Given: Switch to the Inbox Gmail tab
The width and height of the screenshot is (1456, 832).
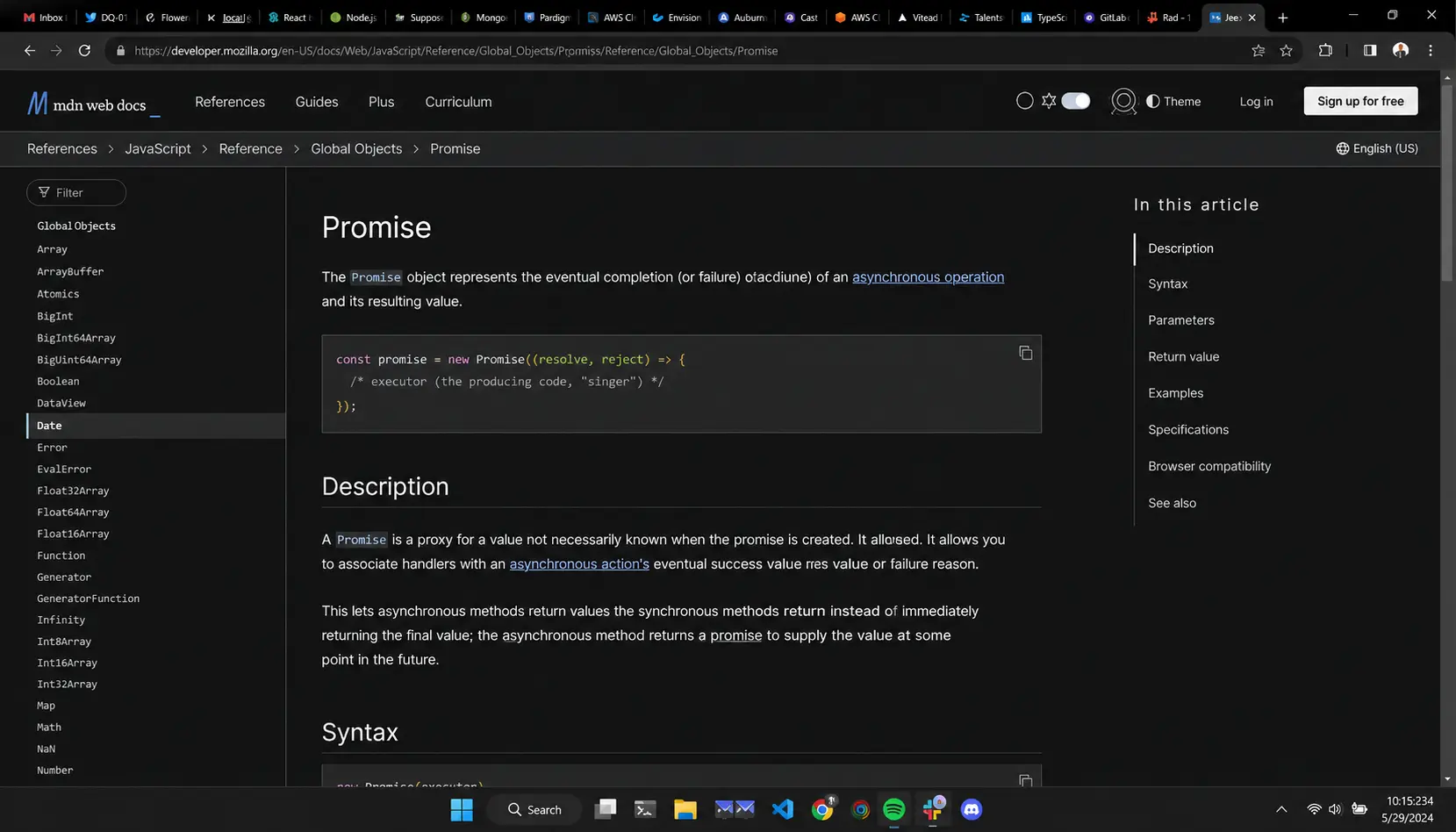Looking at the screenshot, I should tap(44, 18).
